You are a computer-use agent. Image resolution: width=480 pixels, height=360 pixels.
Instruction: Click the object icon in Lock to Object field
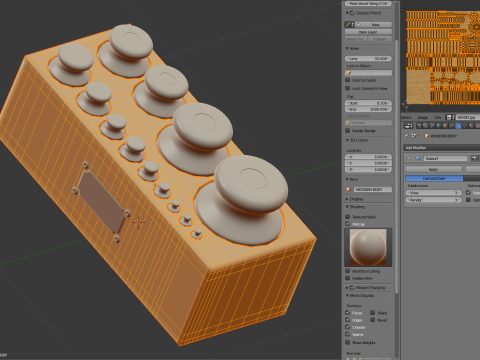click(x=349, y=73)
